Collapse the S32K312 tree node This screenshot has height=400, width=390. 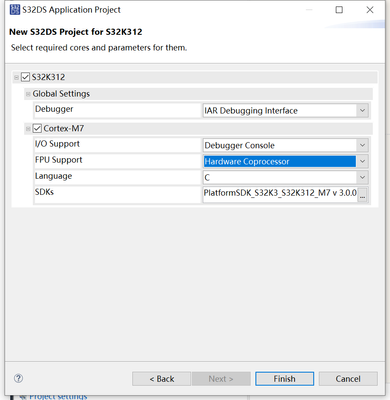pyautogui.click(x=16, y=78)
